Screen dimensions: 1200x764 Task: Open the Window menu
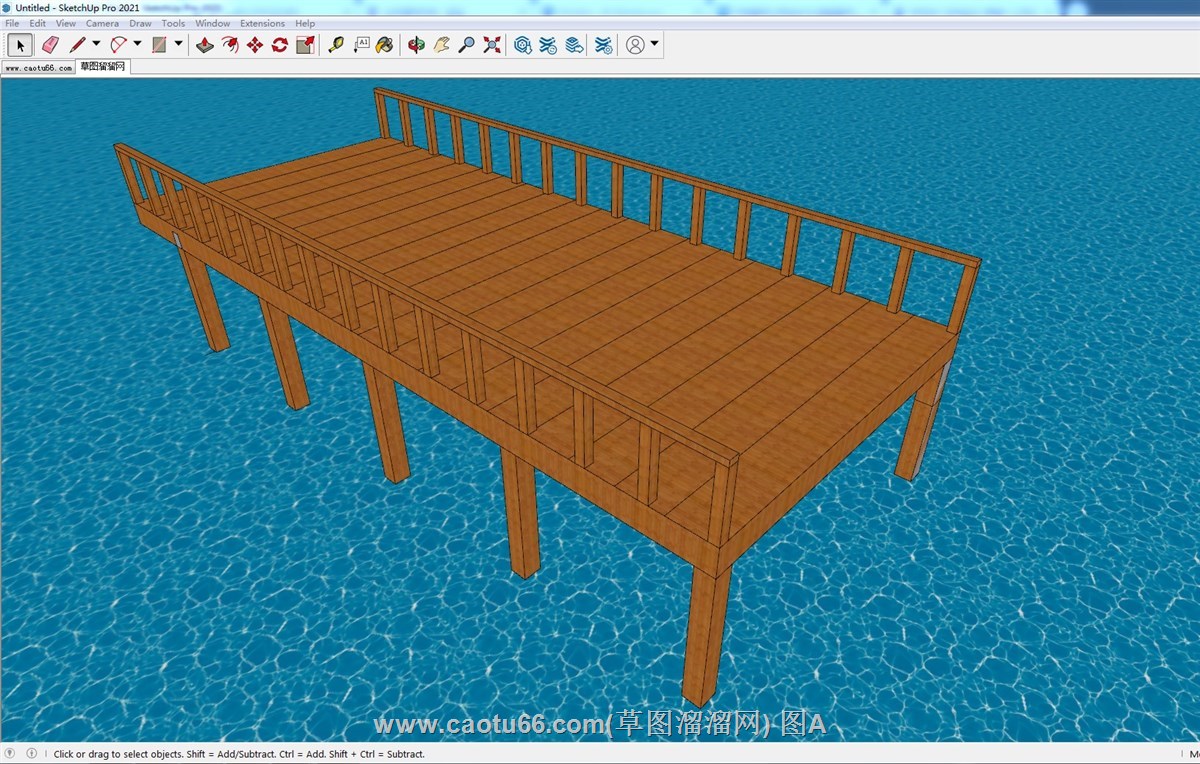click(212, 23)
